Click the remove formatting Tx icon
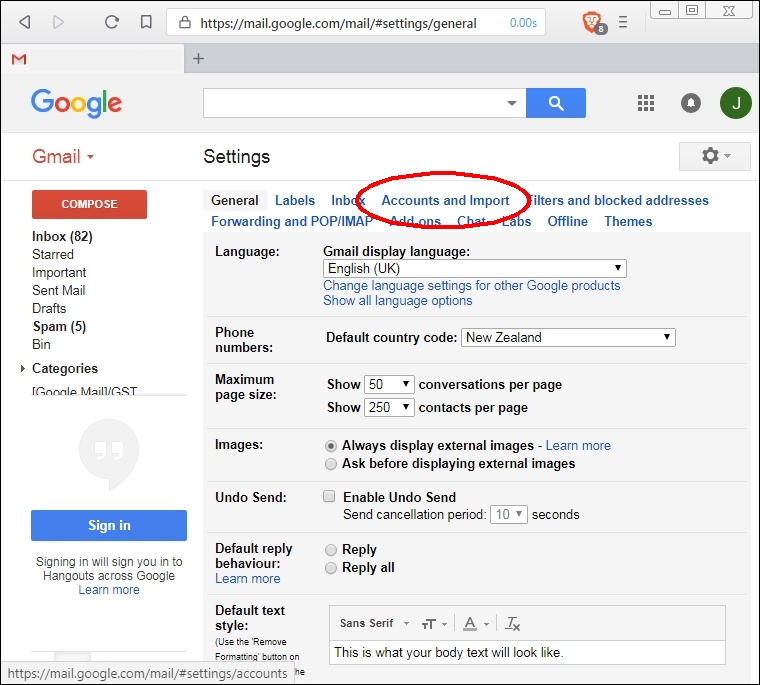The height and width of the screenshot is (685, 760). (512, 623)
